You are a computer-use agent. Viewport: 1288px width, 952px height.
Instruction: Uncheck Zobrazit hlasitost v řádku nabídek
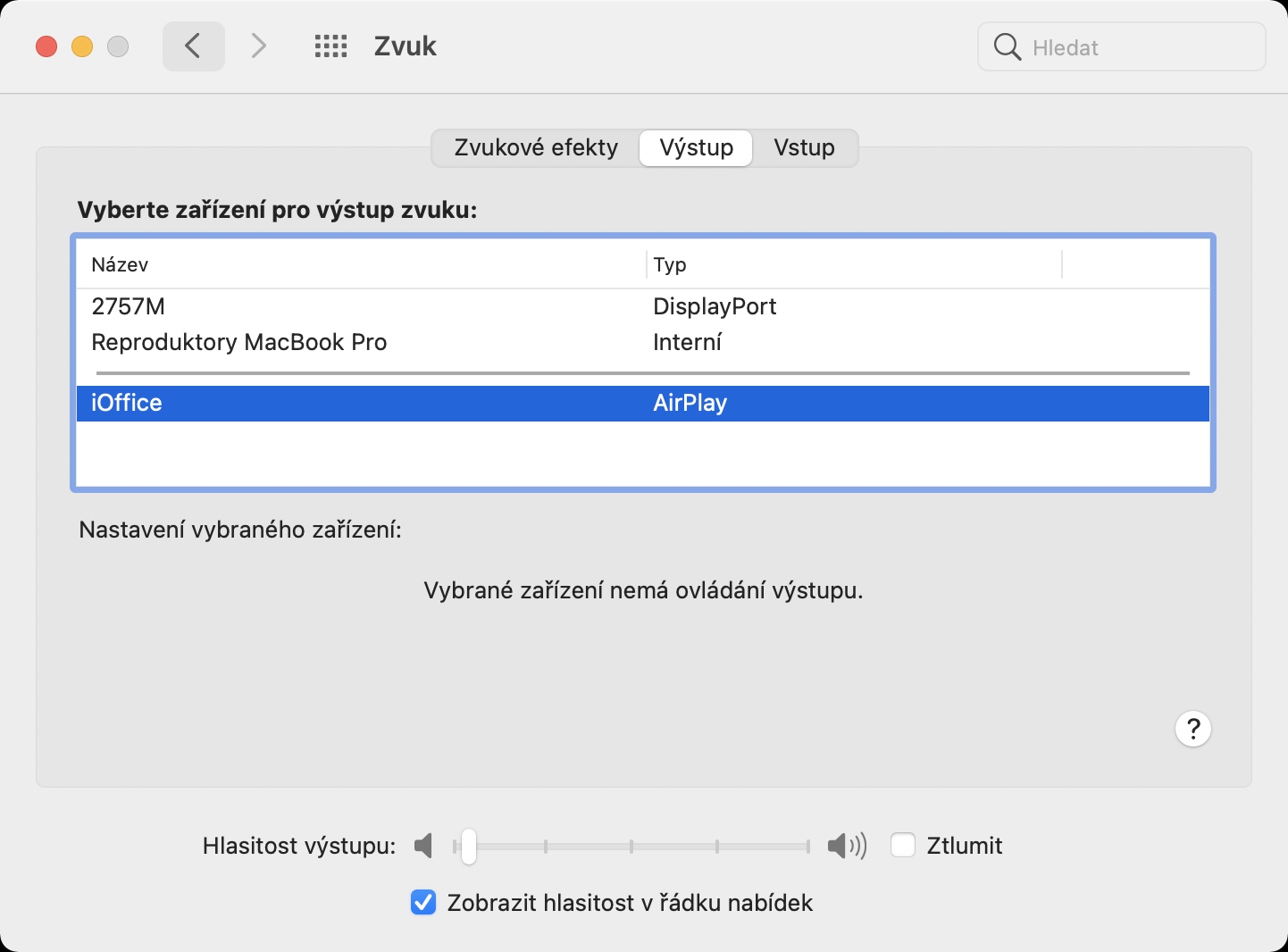tap(423, 903)
